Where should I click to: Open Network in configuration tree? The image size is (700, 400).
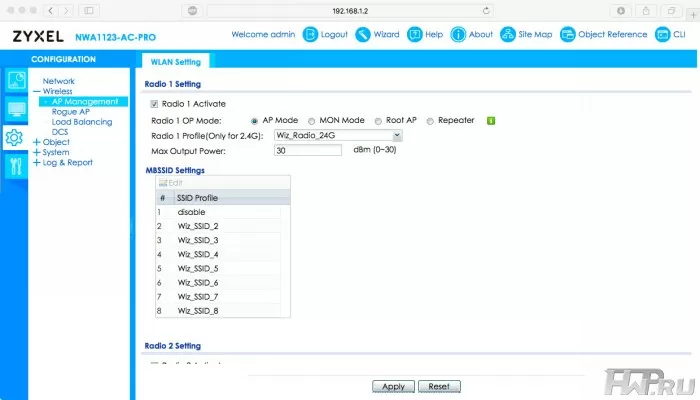point(58,81)
